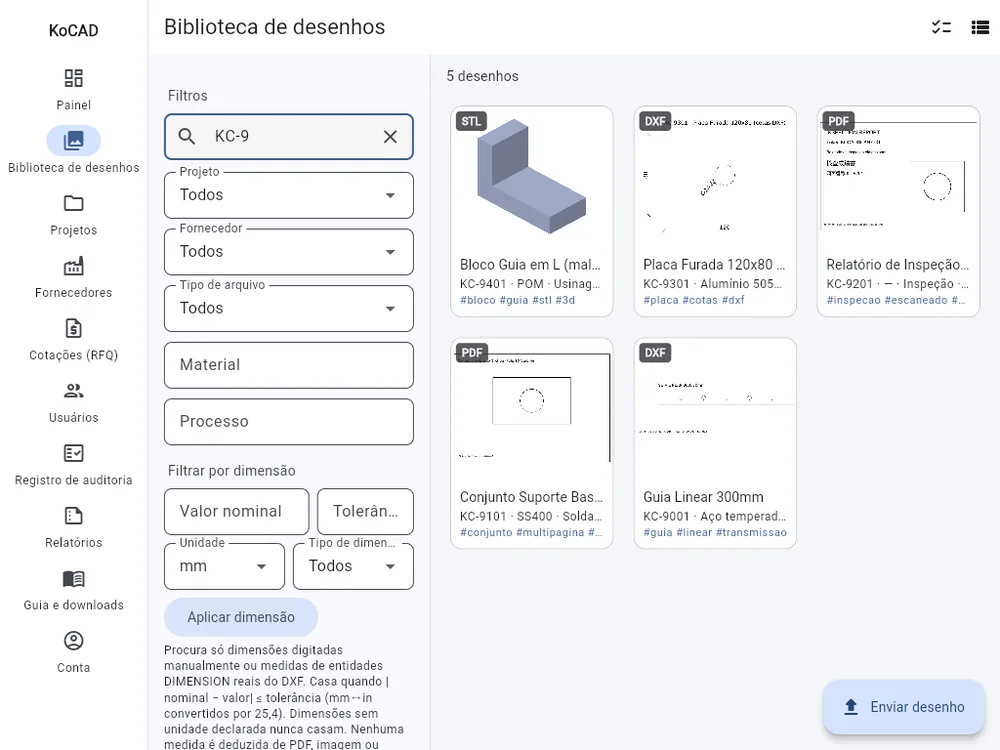This screenshot has width=1000, height=750.
Task: Open the Bloco Guia em L thumbnail
Action: 532,177
